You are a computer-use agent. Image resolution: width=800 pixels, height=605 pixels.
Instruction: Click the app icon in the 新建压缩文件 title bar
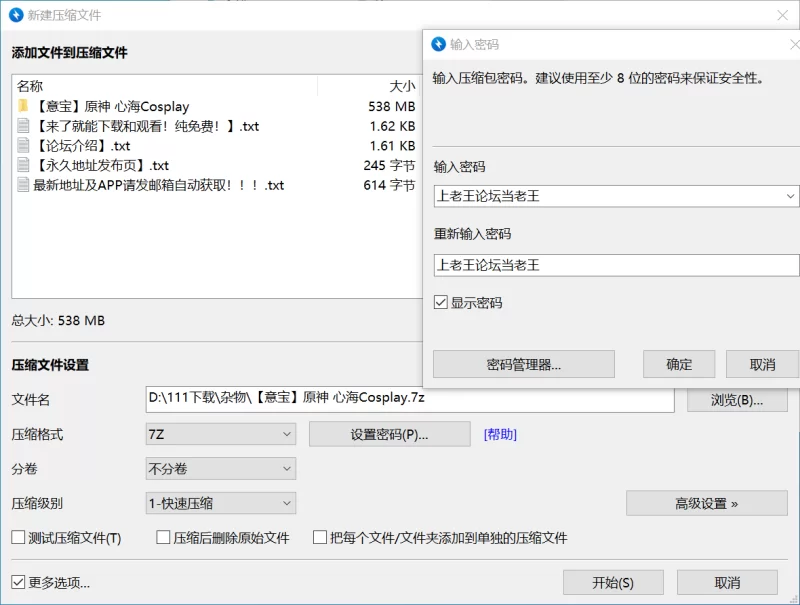pyautogui.click(x=15, y=15)
